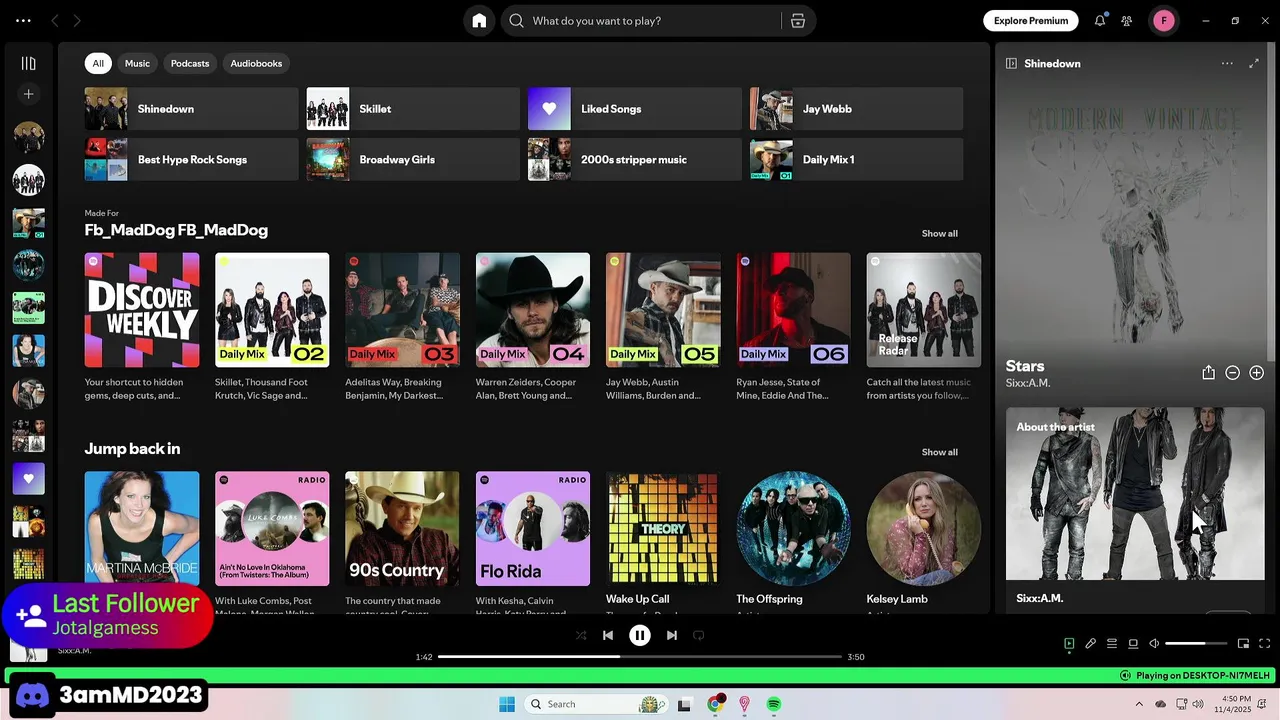This screenshot has width=1280, height=720.
Task: Click Explore Premium button
Action: [x=1030, y=21]
